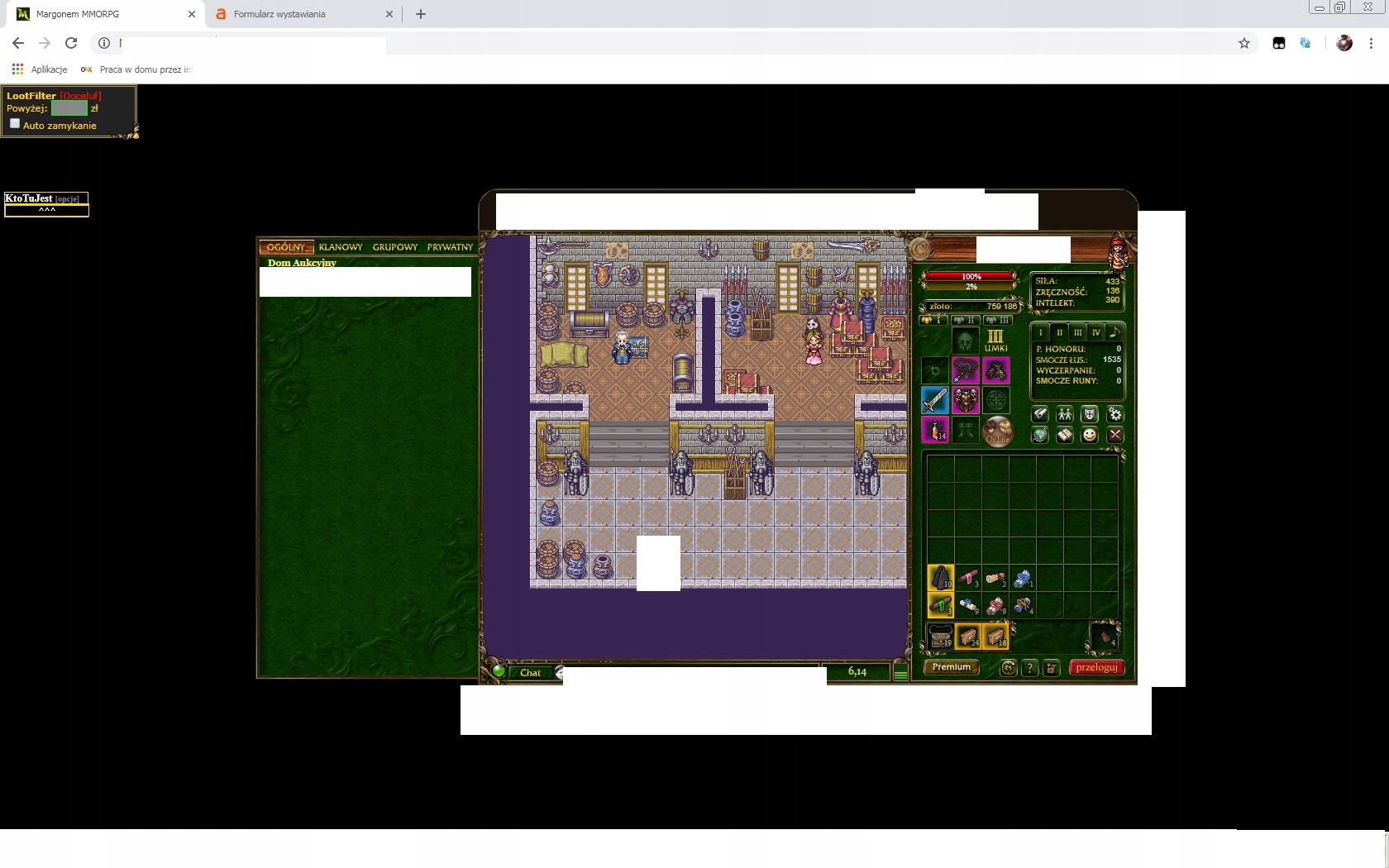The width and height of the screenshot is (1389, 868).
Task: Select stats tab II
Action: (x=1059, y=332)
